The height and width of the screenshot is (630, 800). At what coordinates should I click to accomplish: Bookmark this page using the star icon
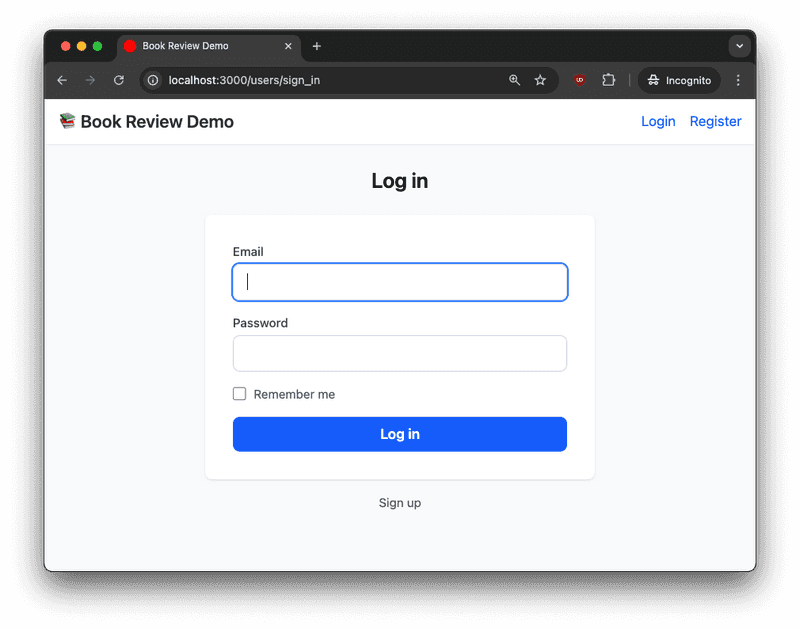pos(540,80)
